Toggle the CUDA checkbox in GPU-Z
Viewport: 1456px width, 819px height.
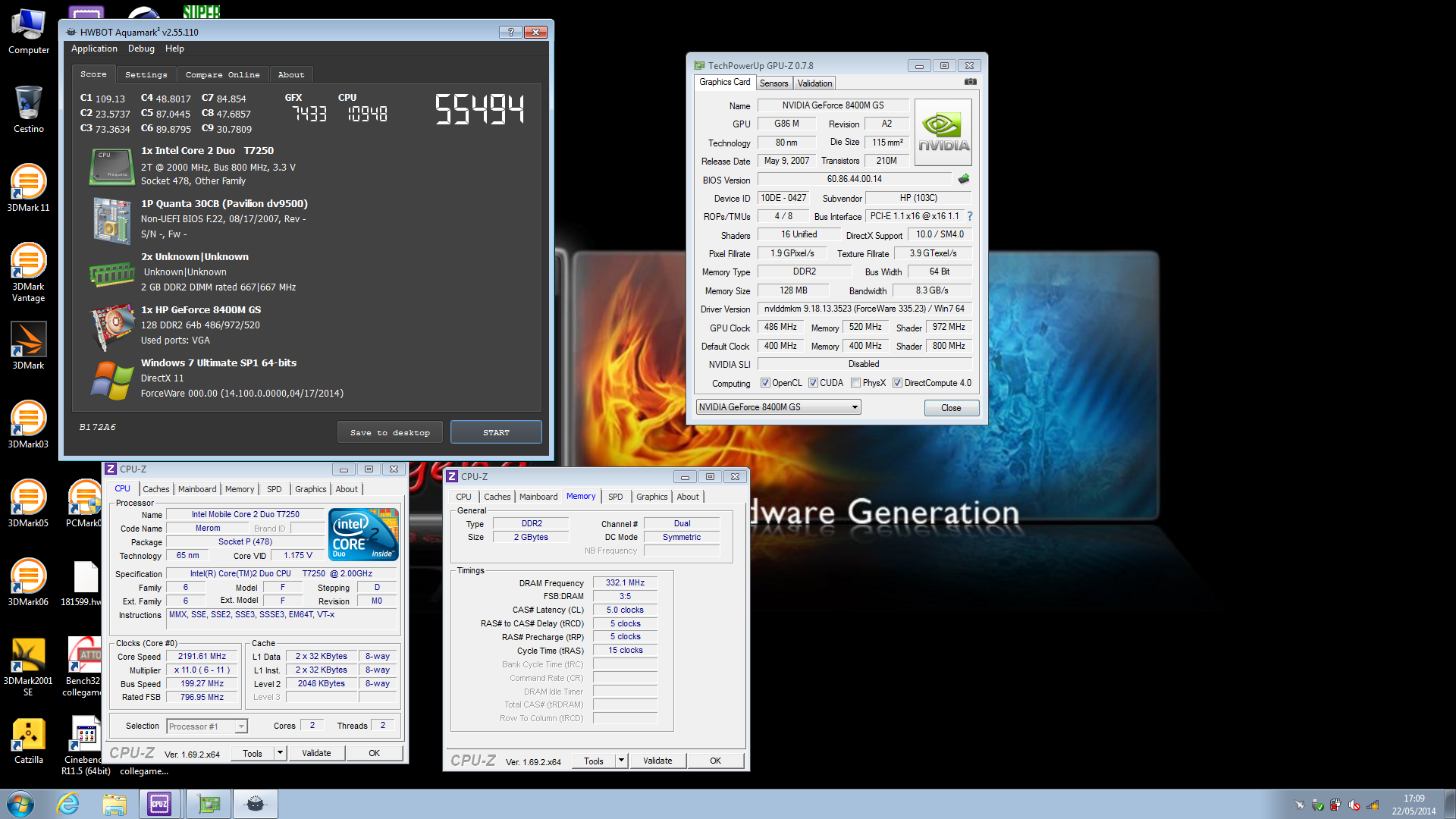click(813, 383)
